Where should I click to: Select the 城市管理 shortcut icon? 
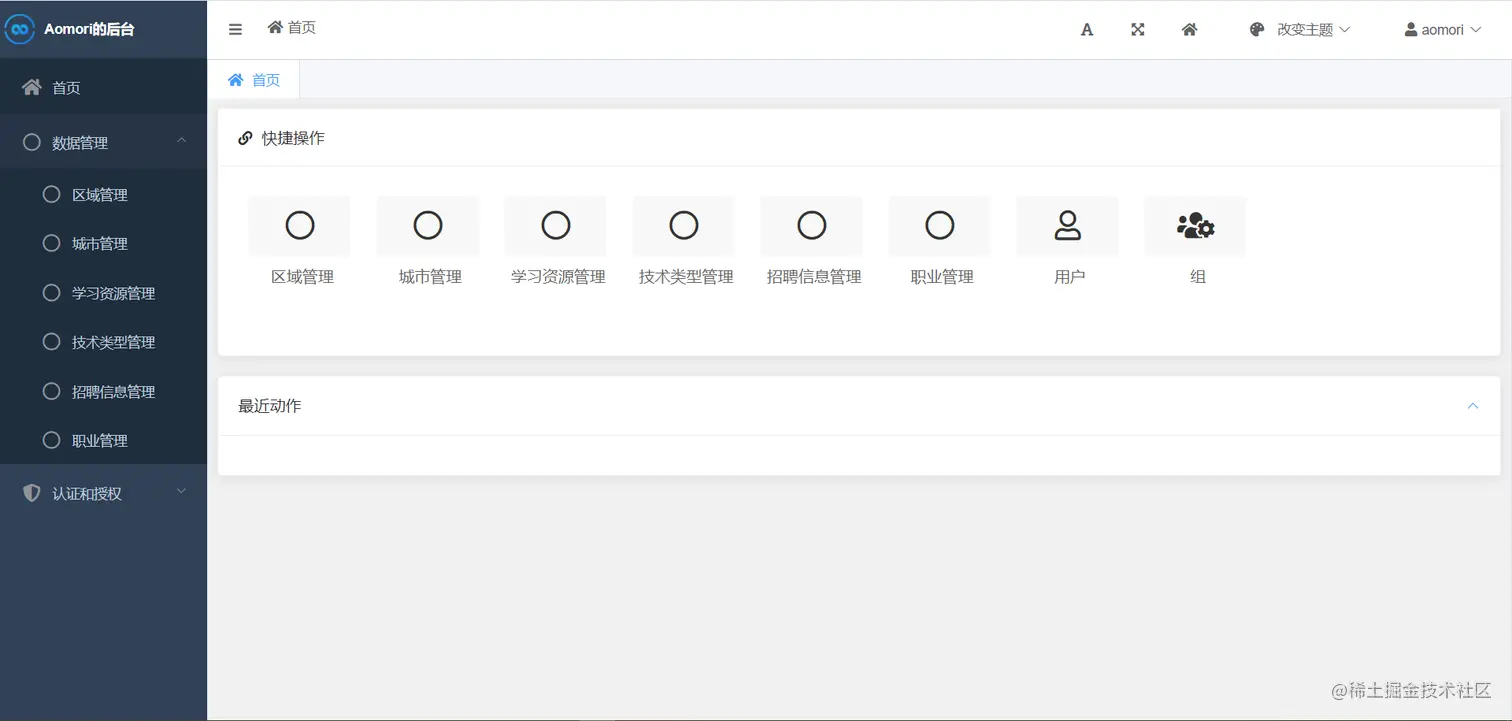[x=427, y=225]
